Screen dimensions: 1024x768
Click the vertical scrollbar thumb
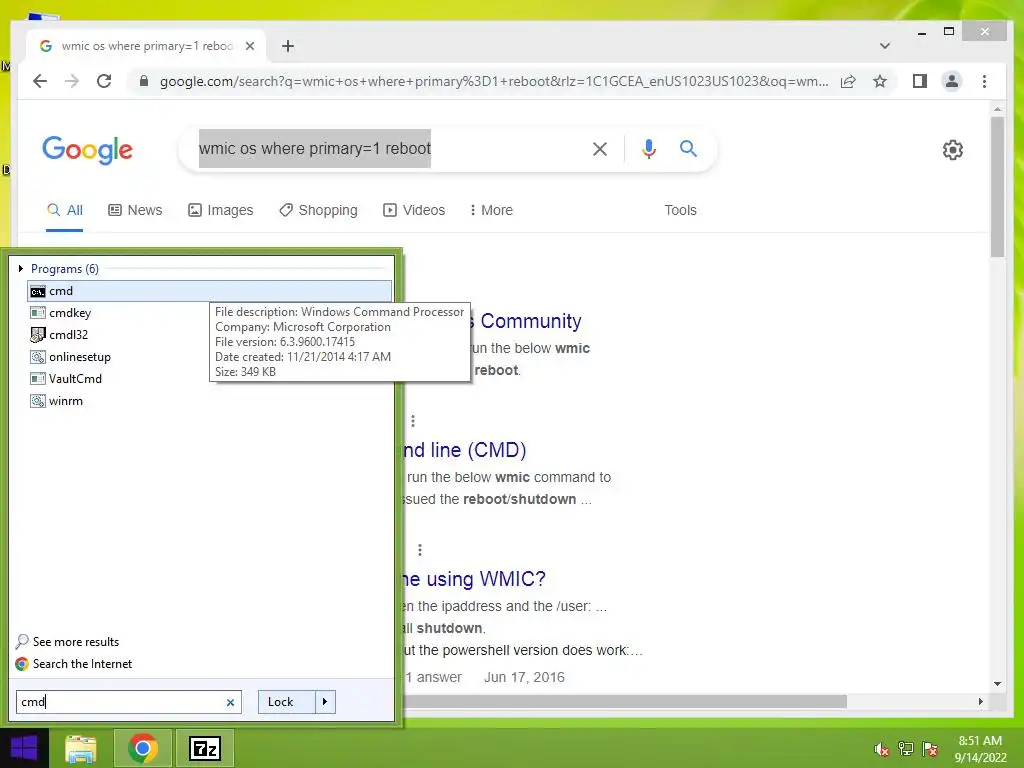(x=997, y=187)
